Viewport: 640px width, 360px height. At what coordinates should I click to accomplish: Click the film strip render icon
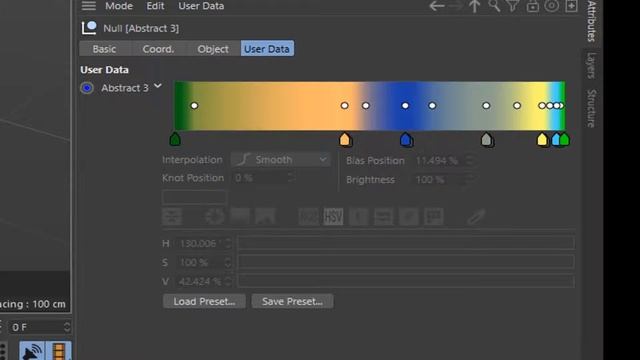click(59, 351)
